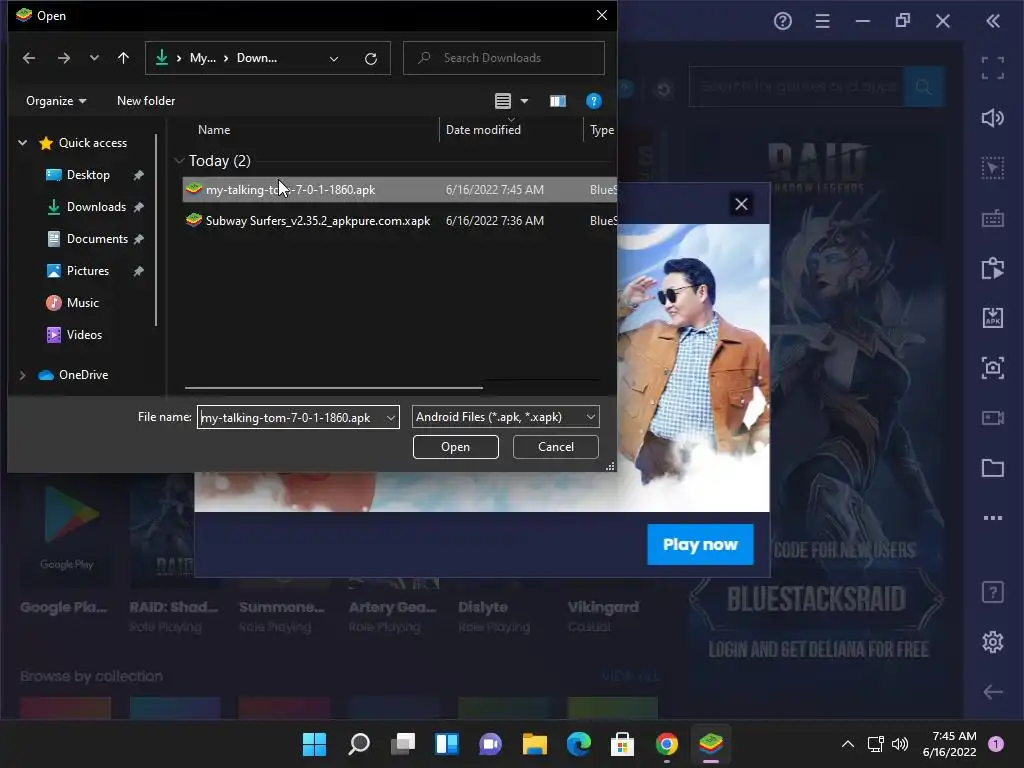
Task: Show hidden system tray icons chevron
Action: coord(847,744)
